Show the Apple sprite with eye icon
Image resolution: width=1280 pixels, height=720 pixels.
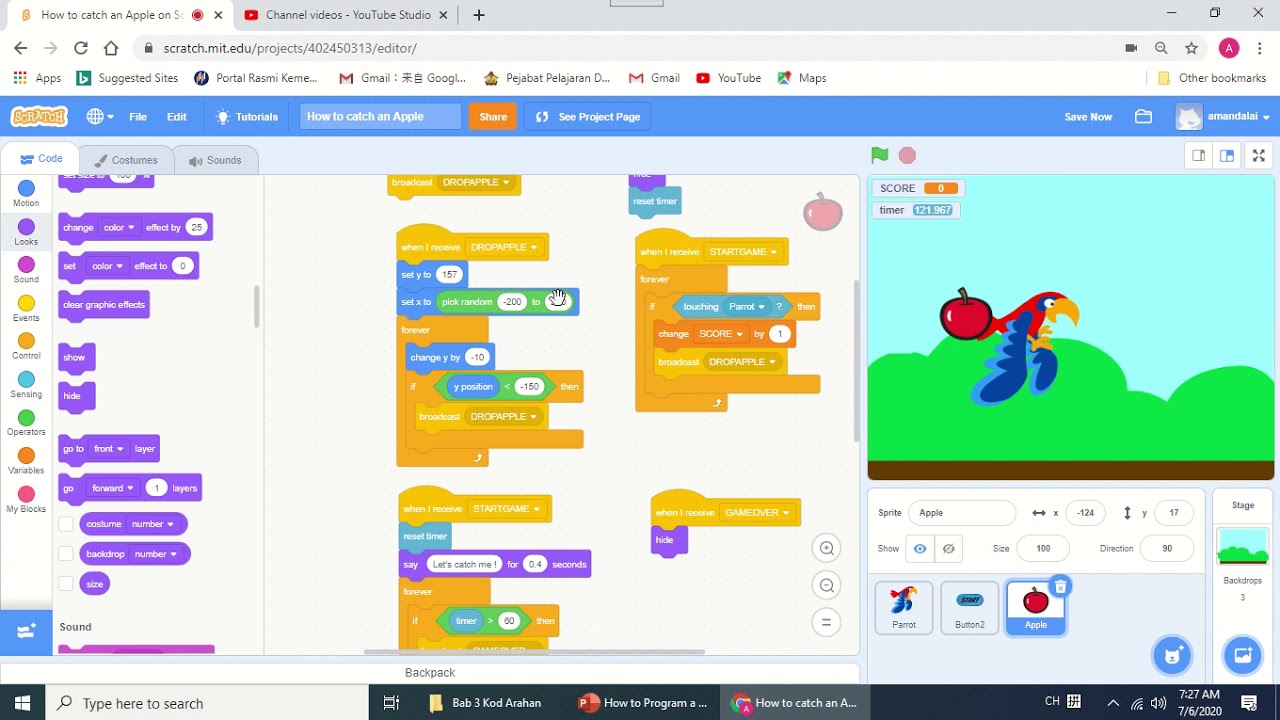tap(920, 548)
